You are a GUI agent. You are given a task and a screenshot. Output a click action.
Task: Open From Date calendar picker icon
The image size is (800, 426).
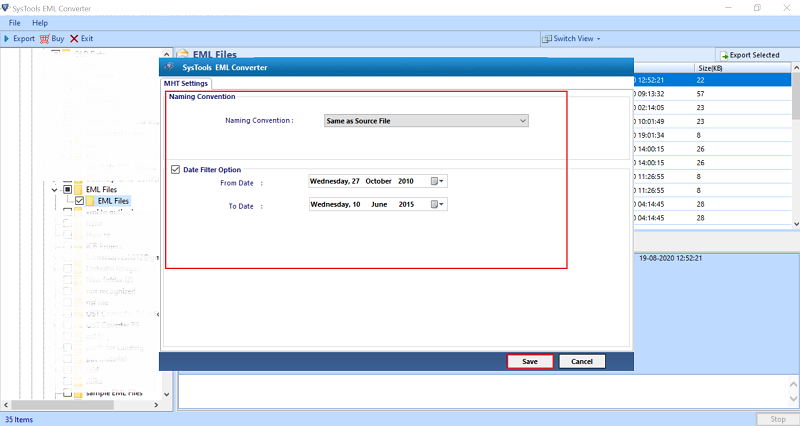click(x=437, y=181)
